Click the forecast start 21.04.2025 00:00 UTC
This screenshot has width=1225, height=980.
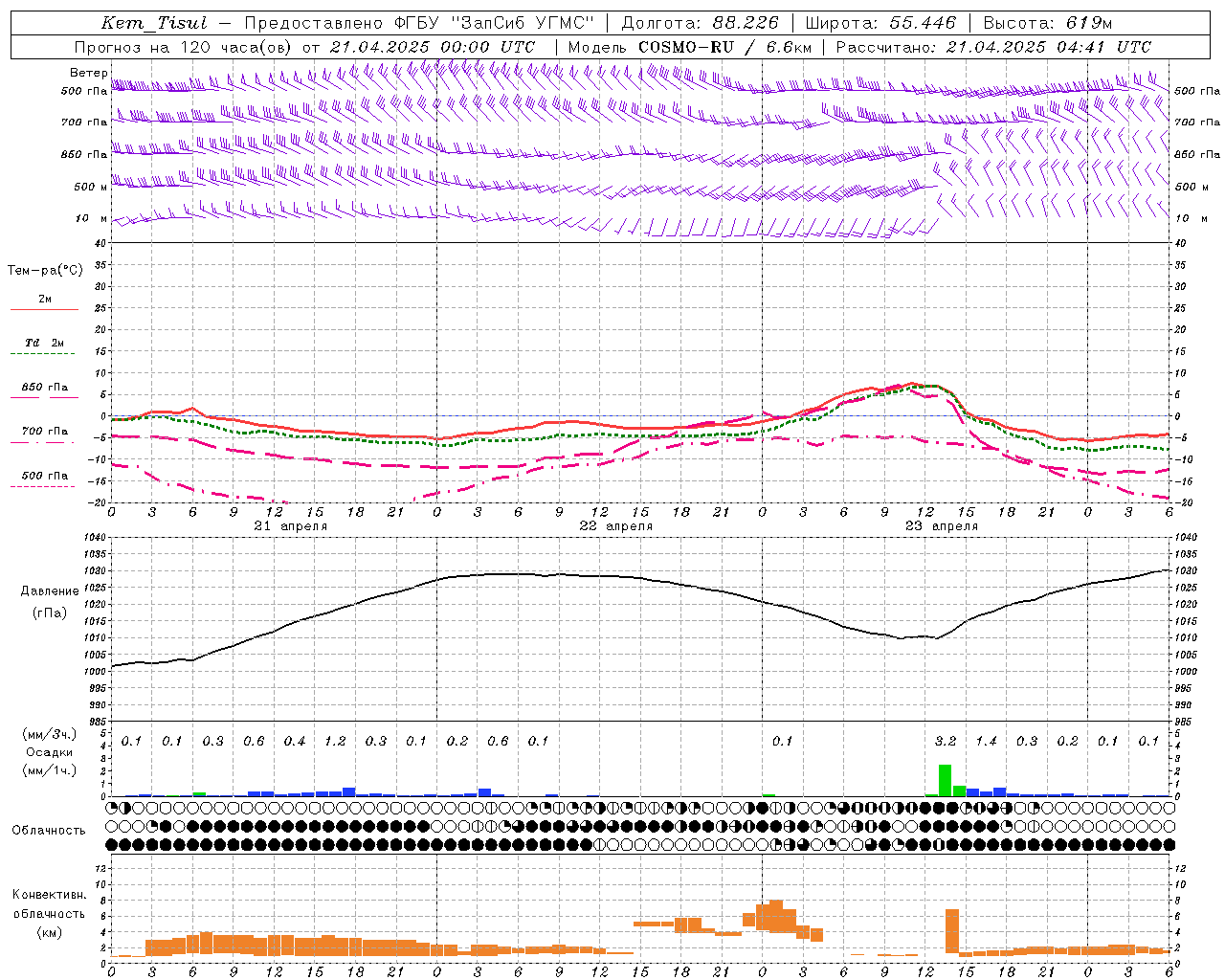(433, 47)
